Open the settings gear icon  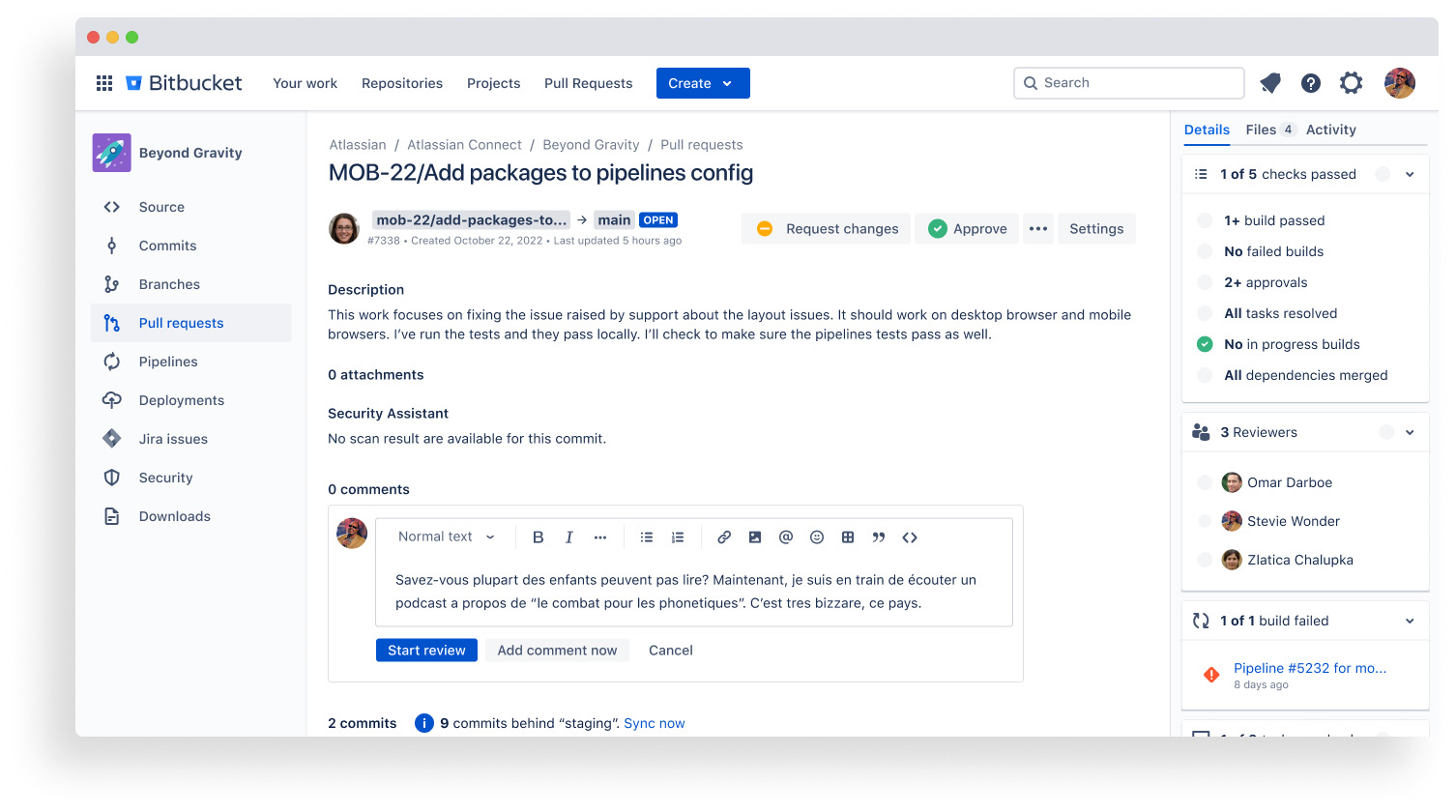click(x=1352, y=83)
